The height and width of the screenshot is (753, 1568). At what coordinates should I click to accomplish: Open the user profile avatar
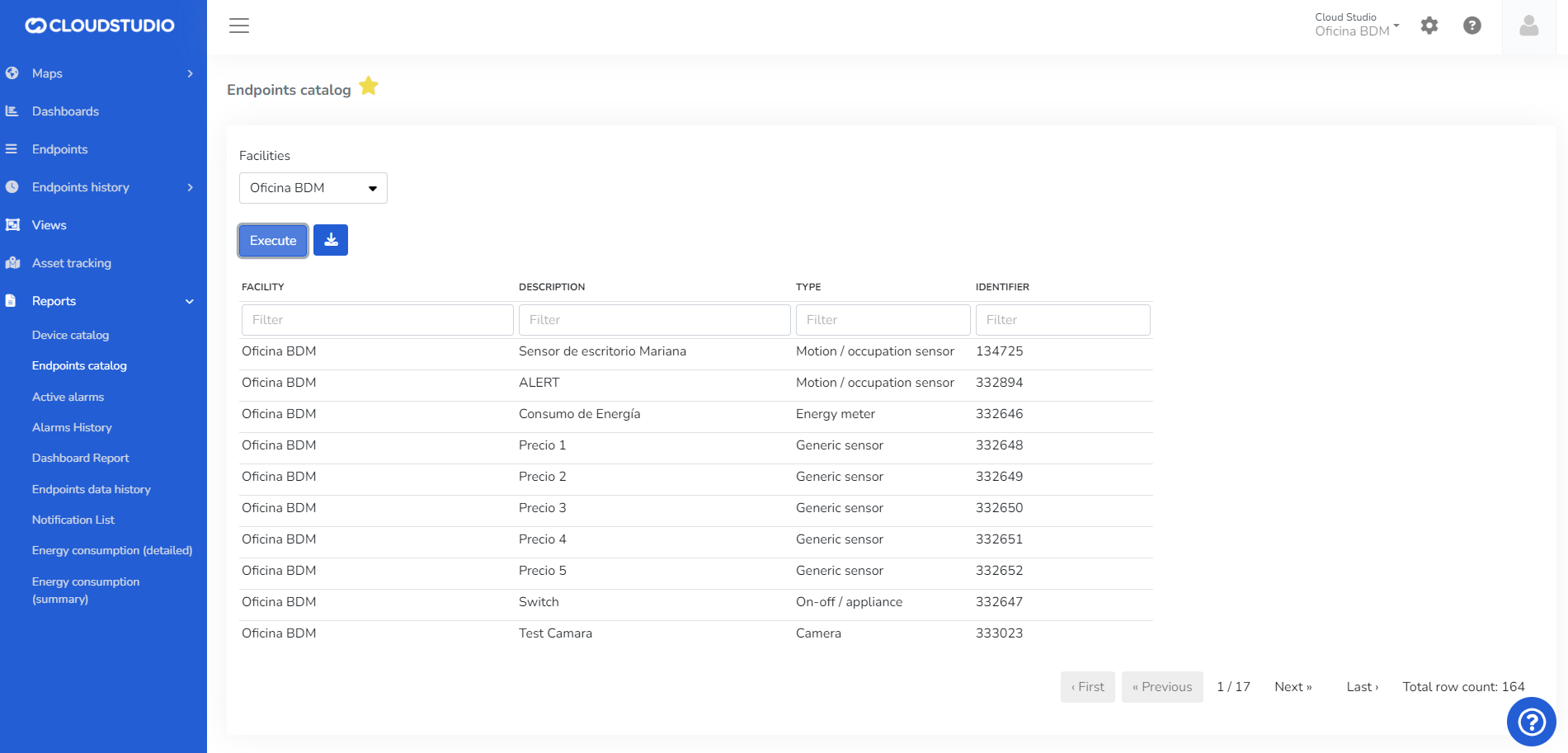1528,26
